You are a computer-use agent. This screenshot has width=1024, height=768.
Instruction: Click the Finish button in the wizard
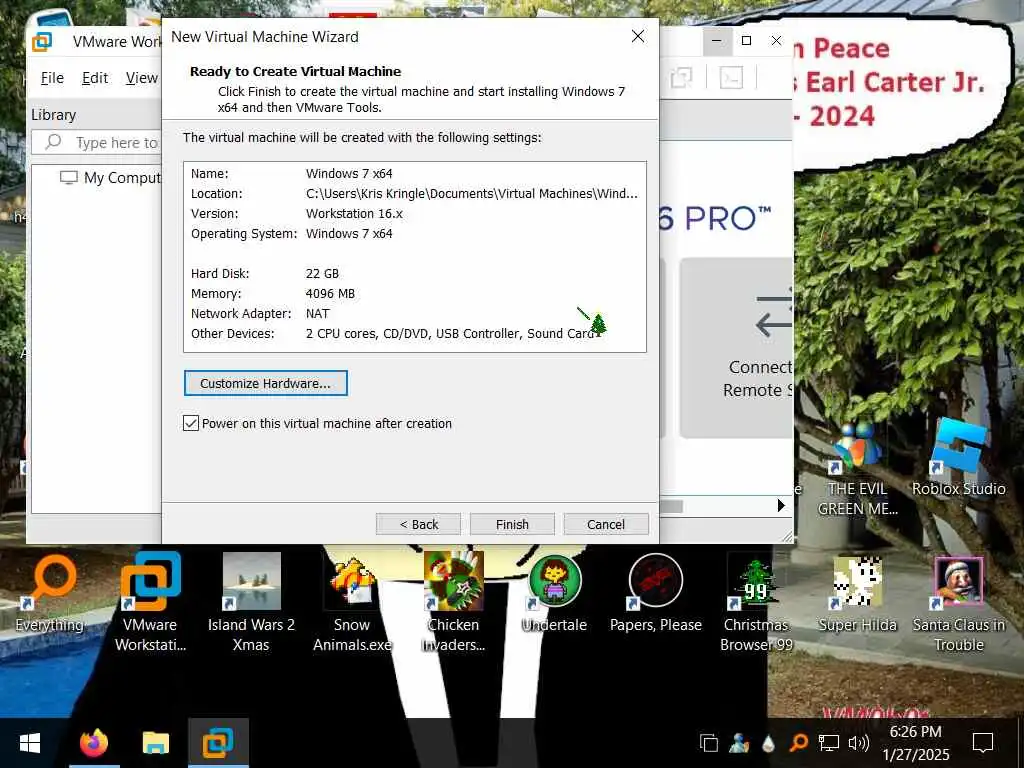pyautogui.click(x=512, y=524)
